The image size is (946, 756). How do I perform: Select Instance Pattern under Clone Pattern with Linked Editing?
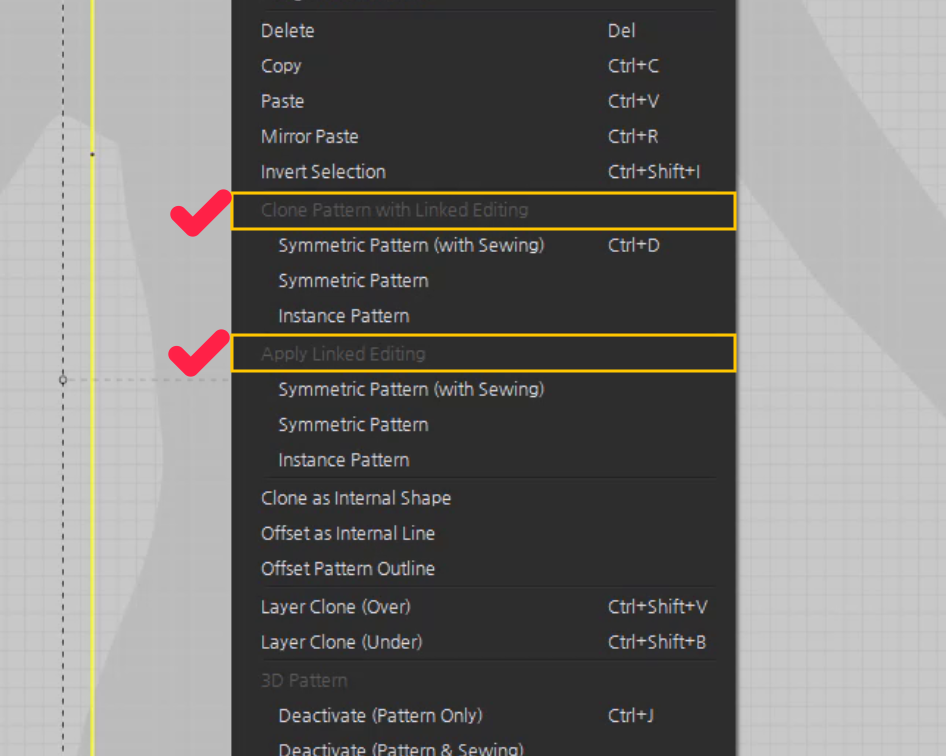click(x=483, y=316)
